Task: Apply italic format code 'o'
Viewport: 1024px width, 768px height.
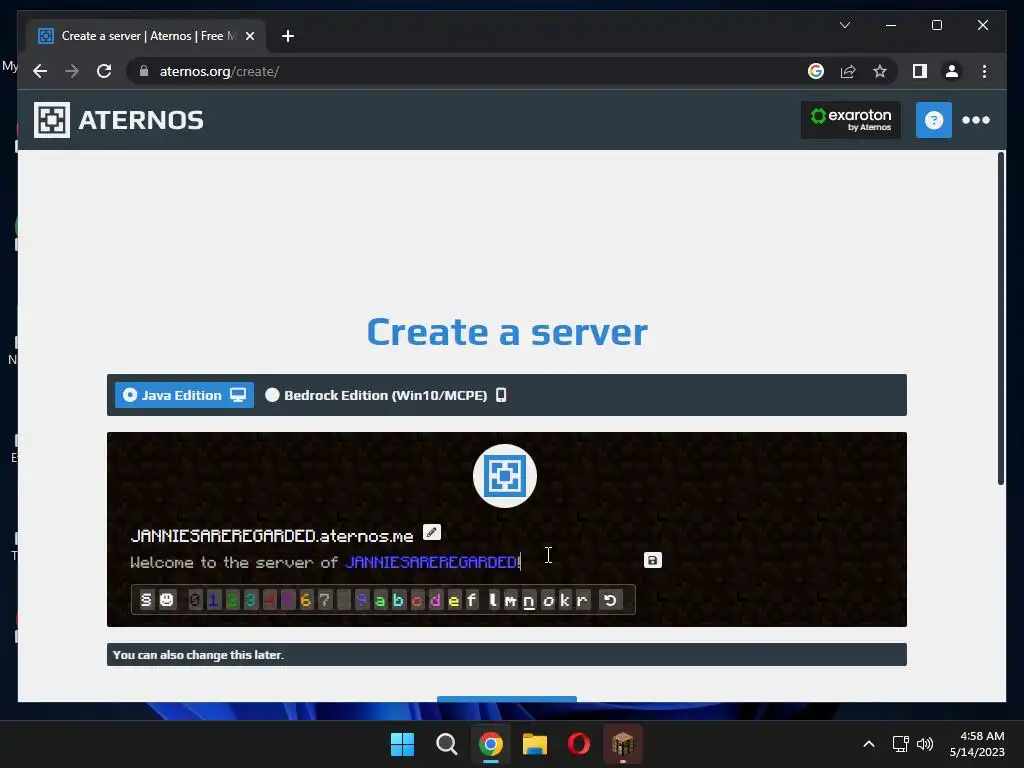Action: pyautogui.click(x=547, y=600)
